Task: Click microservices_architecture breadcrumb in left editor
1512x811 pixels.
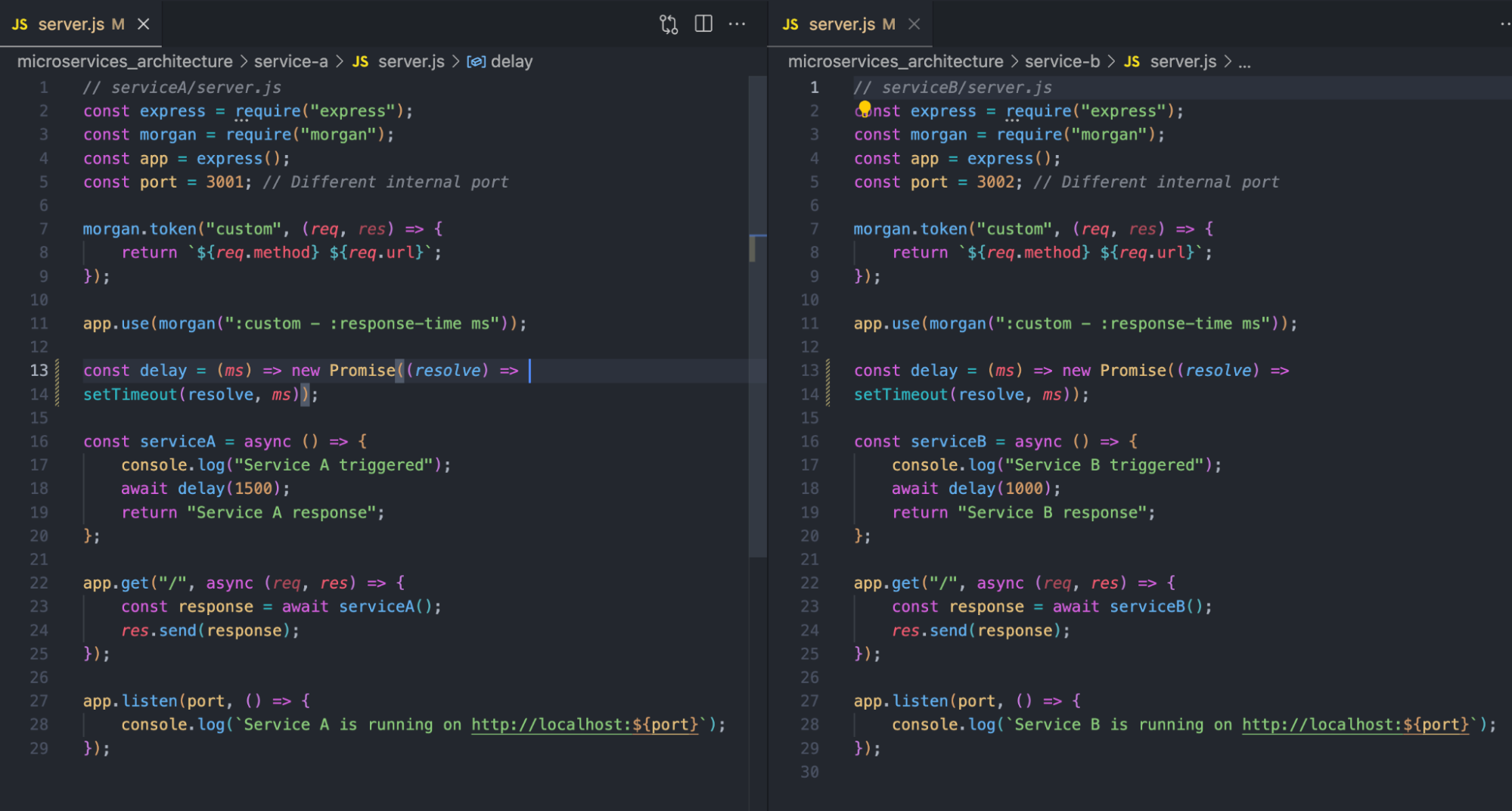Action: 125,61
